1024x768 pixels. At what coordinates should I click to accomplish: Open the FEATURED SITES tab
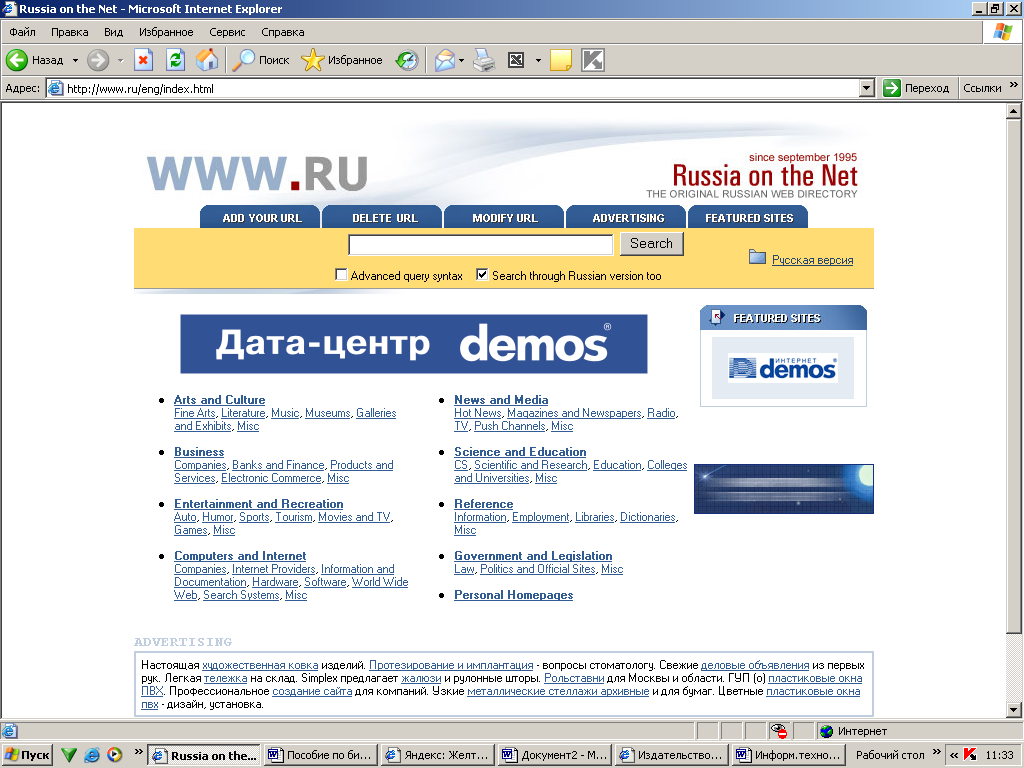[x=748, y=217]
